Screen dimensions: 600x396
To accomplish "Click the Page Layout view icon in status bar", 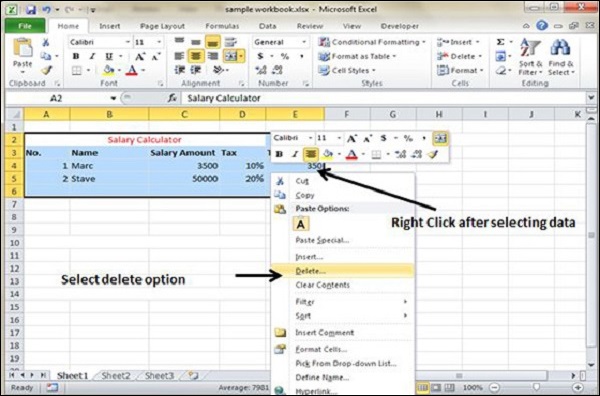I will 436,388.
